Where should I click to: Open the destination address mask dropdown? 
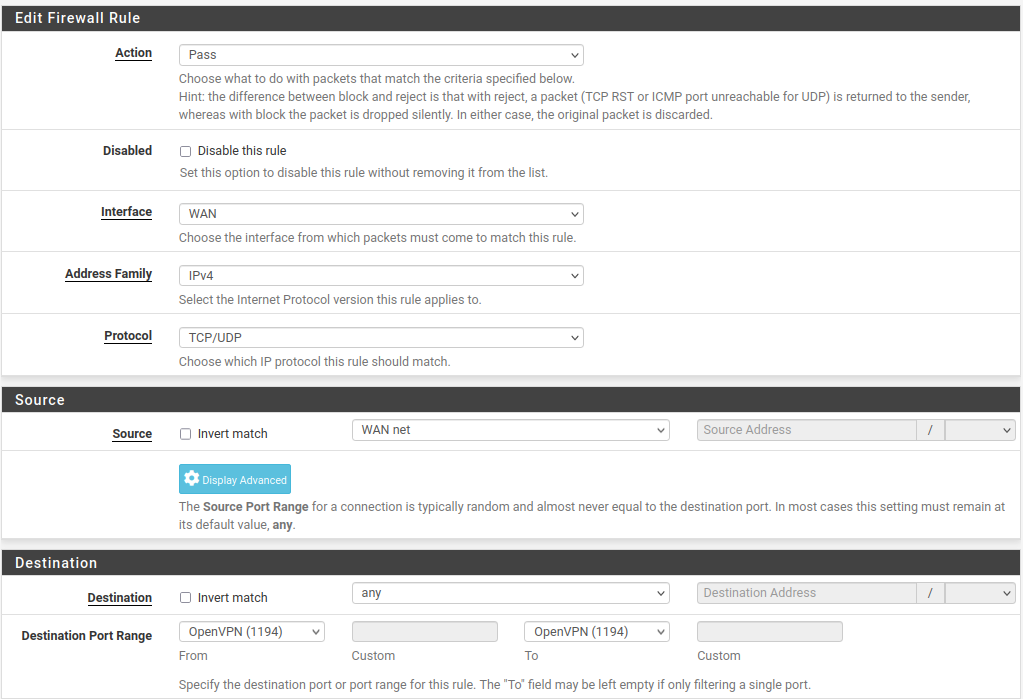[x=980, y=593]
